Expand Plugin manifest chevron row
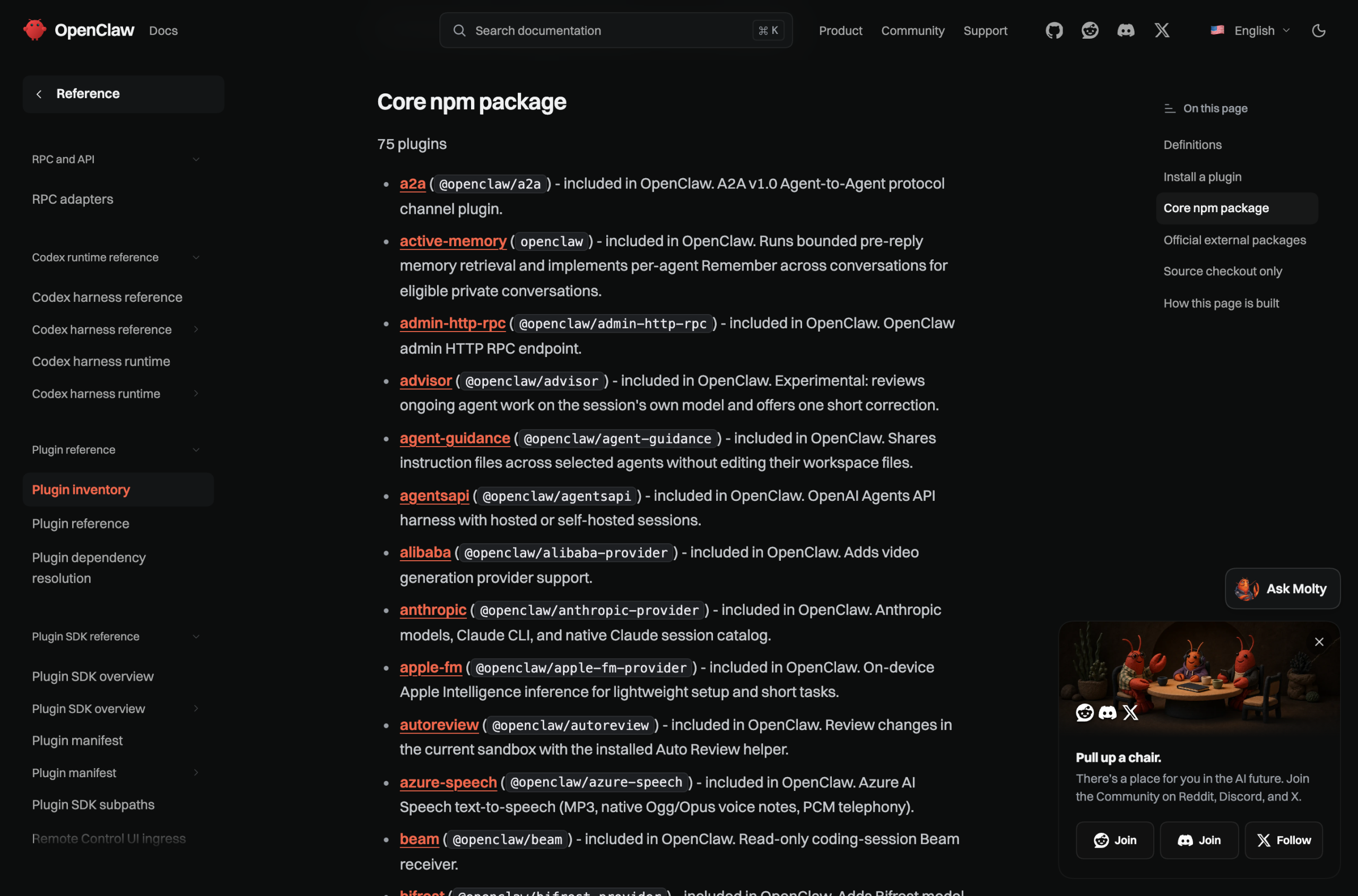Viewport: 1358px width, 896px height. coord(117,772)
